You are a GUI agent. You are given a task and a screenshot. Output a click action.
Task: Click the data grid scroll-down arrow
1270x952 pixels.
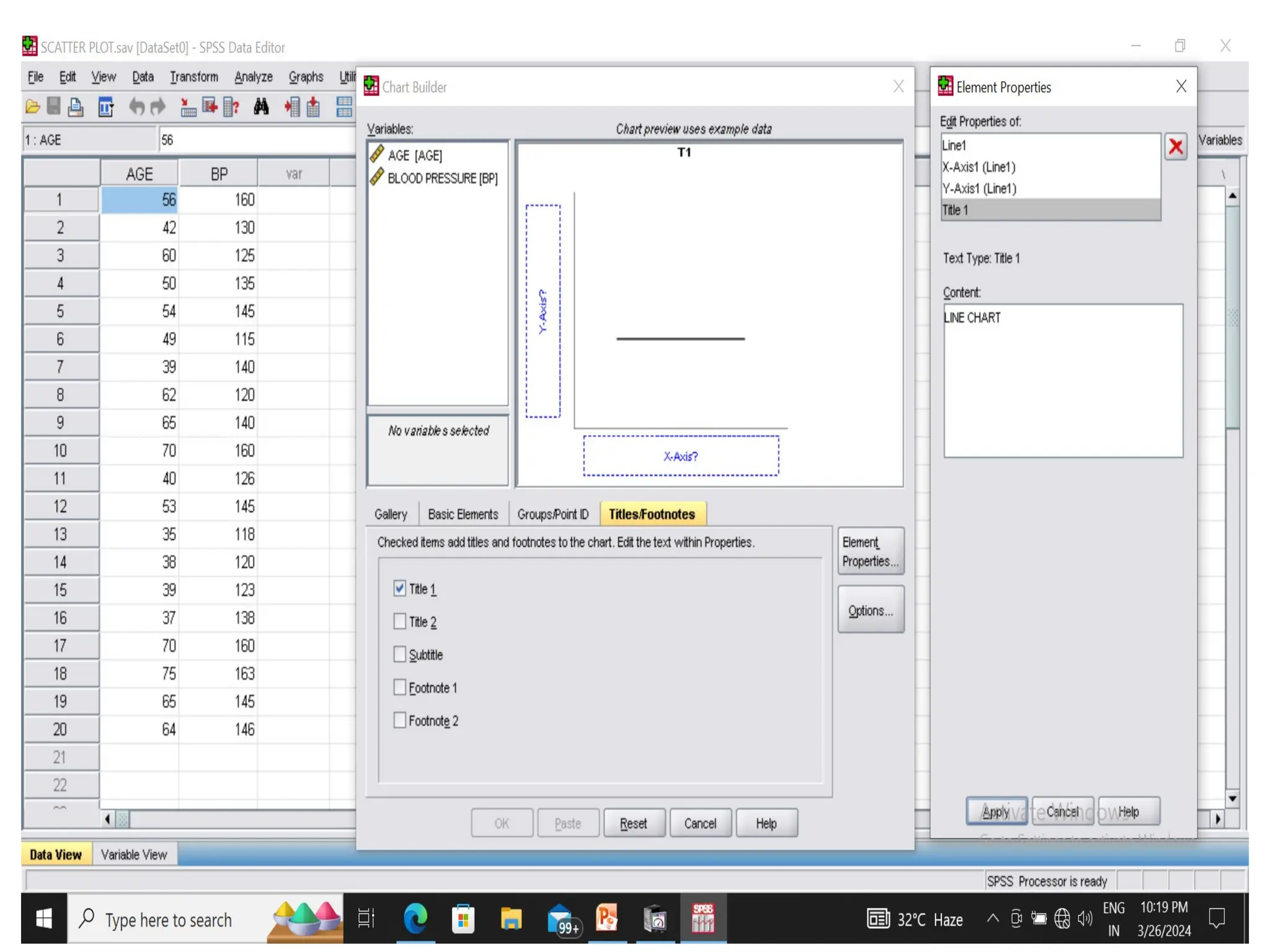coord(1232,798)
